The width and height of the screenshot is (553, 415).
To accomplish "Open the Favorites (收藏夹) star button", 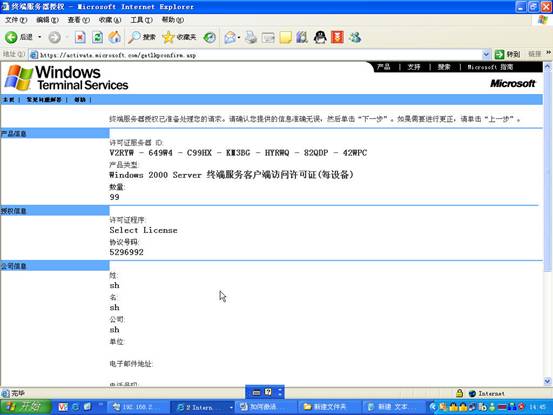I will point(179,37).
